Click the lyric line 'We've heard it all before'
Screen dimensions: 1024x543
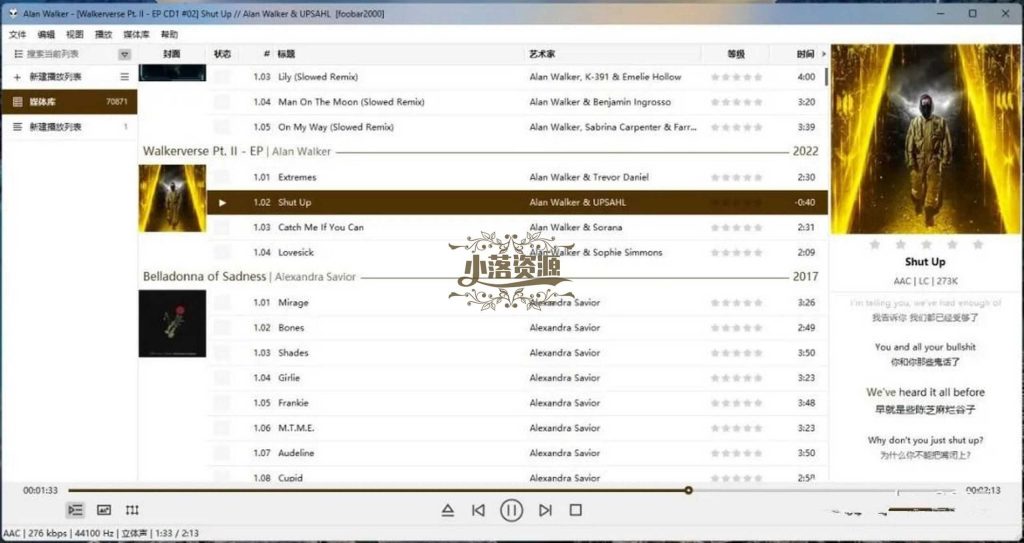tap(925, 393)
